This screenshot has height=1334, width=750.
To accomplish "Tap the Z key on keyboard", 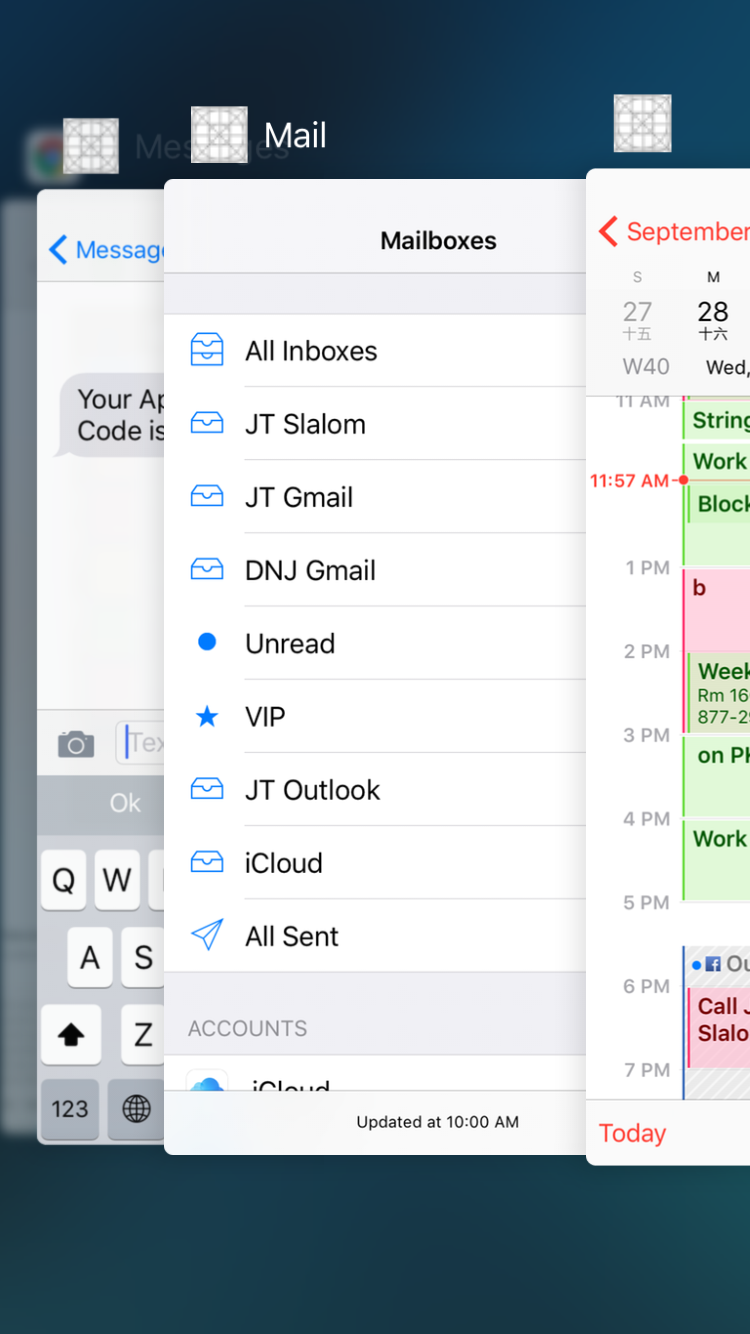I will (143, 1035).
